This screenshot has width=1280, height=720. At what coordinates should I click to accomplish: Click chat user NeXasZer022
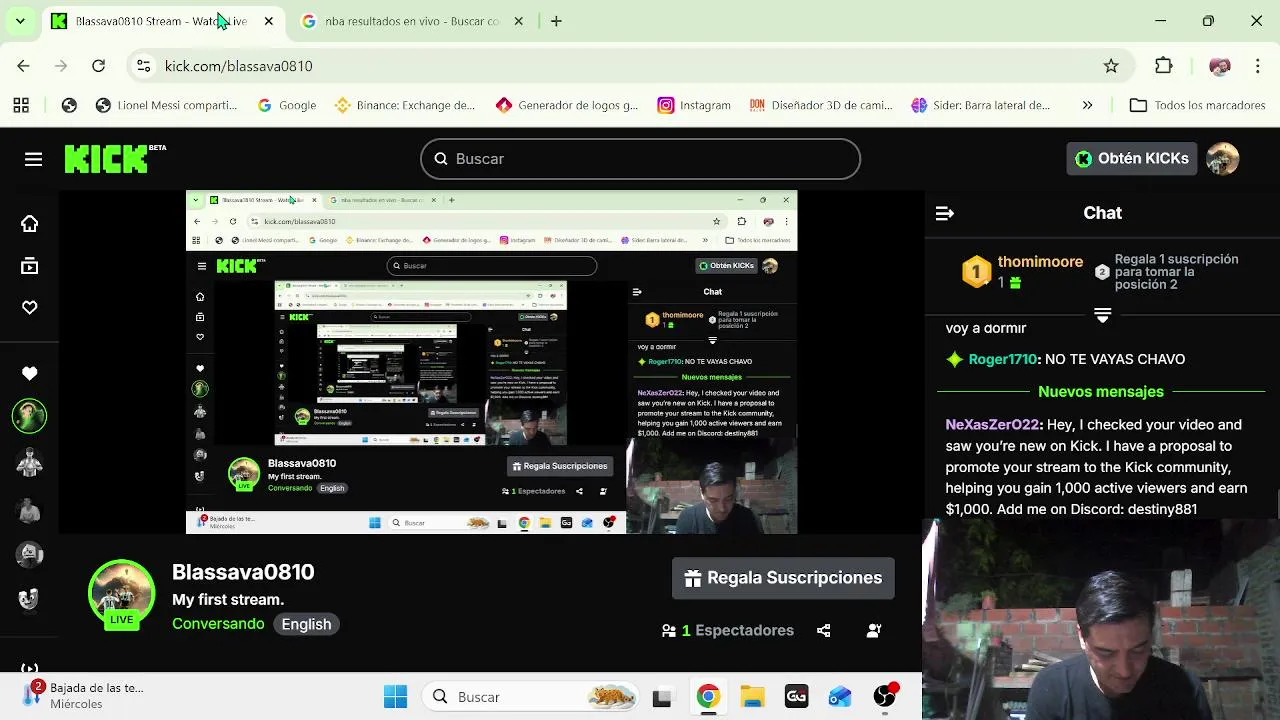click(x=994, y=425)
